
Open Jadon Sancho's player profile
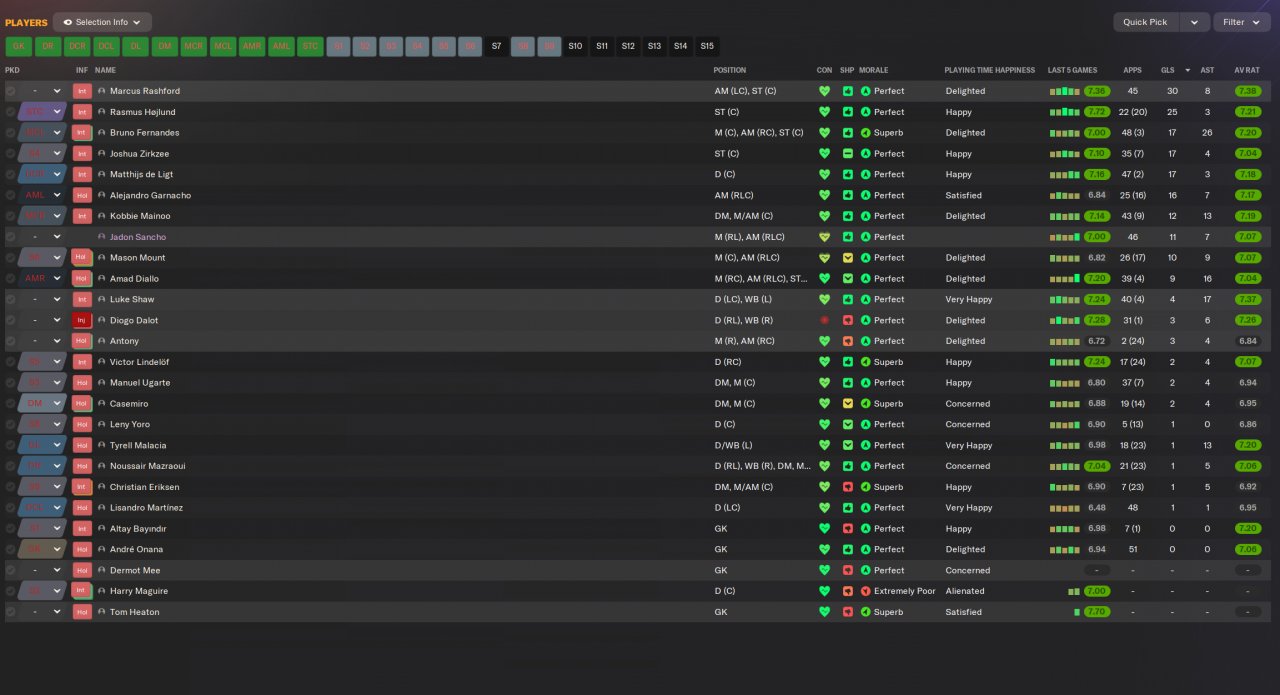pyautogui.click(x=138, y=237)
